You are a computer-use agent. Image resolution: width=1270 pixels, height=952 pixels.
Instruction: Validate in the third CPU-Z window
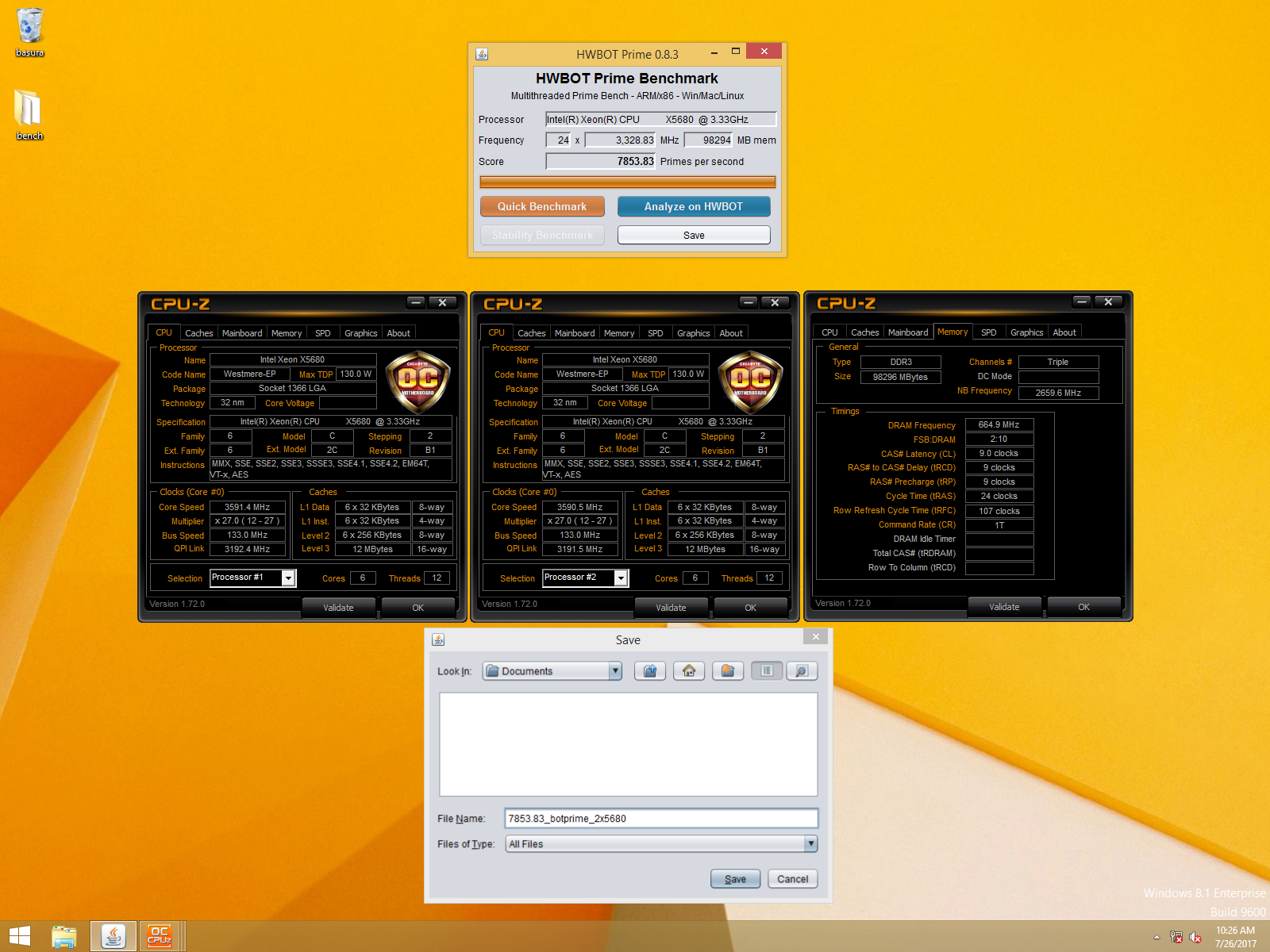(x=1004, y=607)
